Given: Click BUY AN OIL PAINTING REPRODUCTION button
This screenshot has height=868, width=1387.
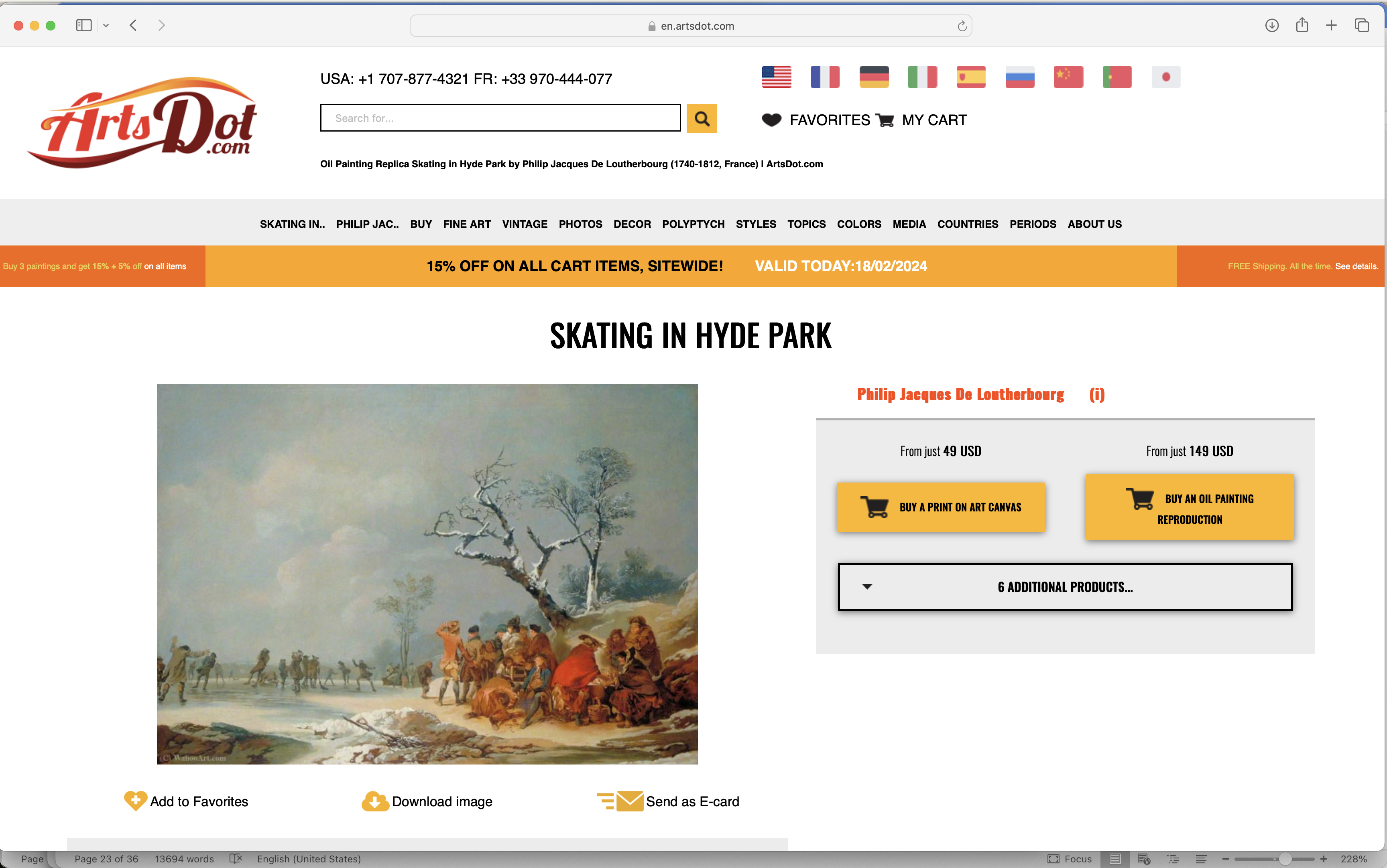Looking at the screenshot, I should pos(1190,507).
